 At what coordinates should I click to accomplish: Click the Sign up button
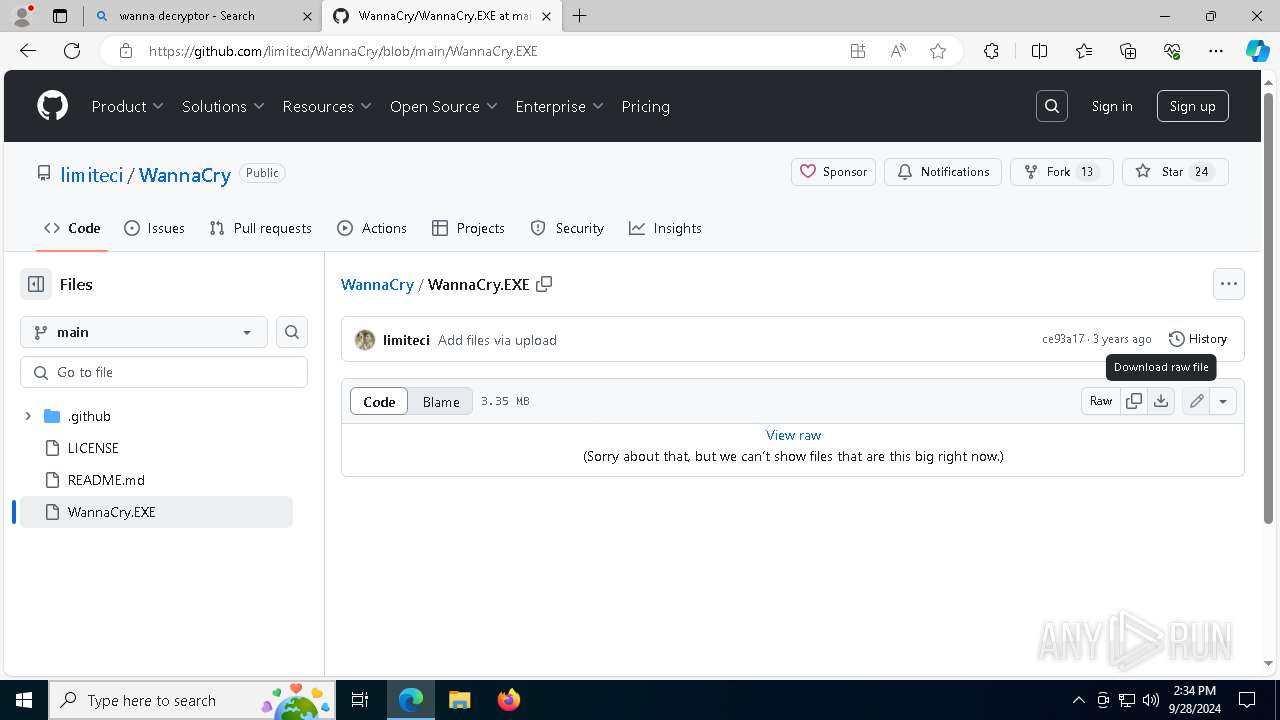pos(1193,106)
